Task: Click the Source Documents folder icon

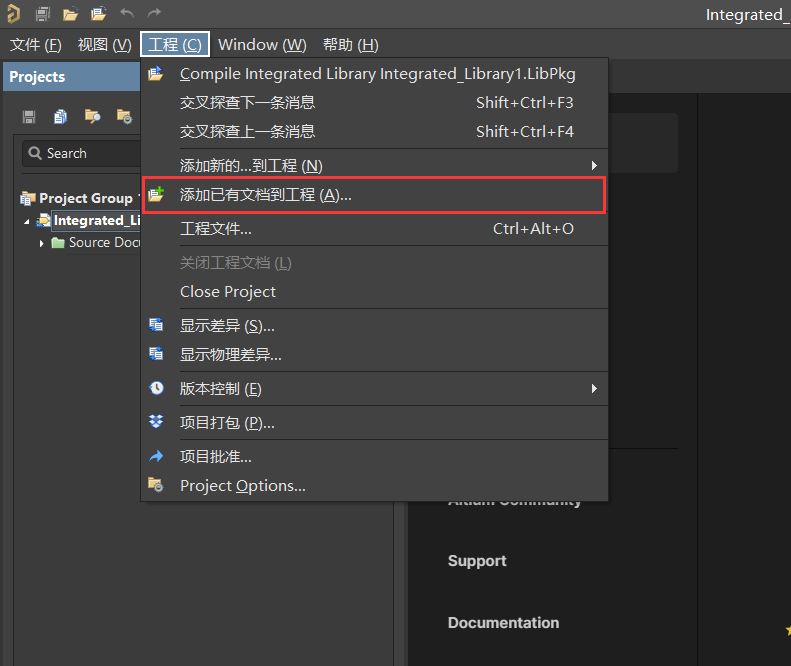Action: coord(58,243)
